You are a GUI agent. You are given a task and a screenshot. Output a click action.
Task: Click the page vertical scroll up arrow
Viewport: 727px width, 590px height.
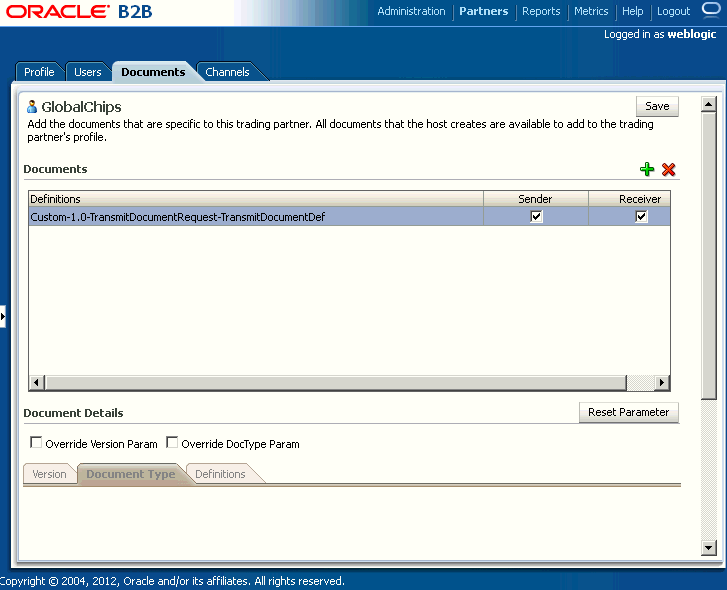pyautogui.click(x=708, y=104)
